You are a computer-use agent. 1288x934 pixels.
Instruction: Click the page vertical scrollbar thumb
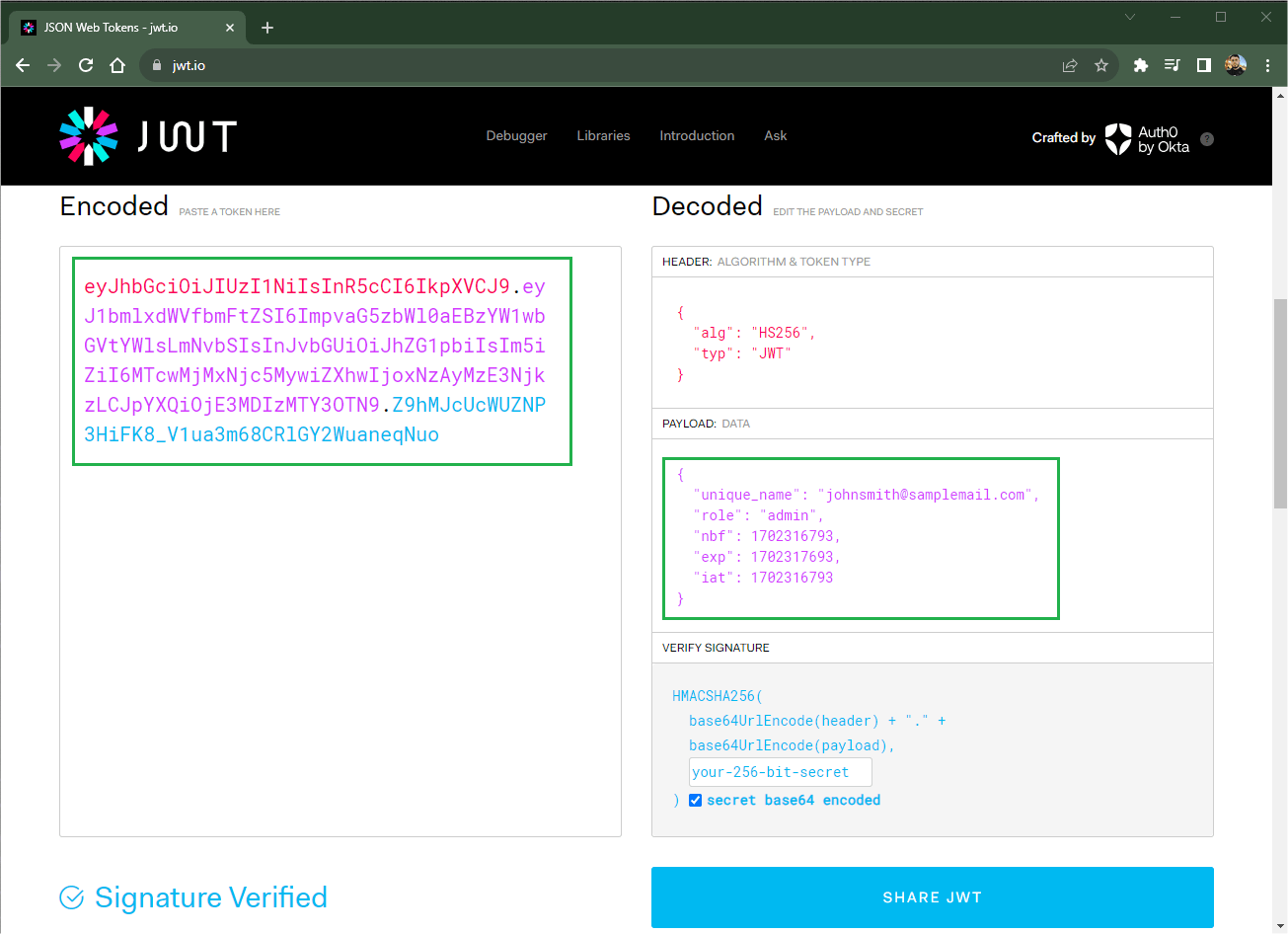tap(1280, 403)
